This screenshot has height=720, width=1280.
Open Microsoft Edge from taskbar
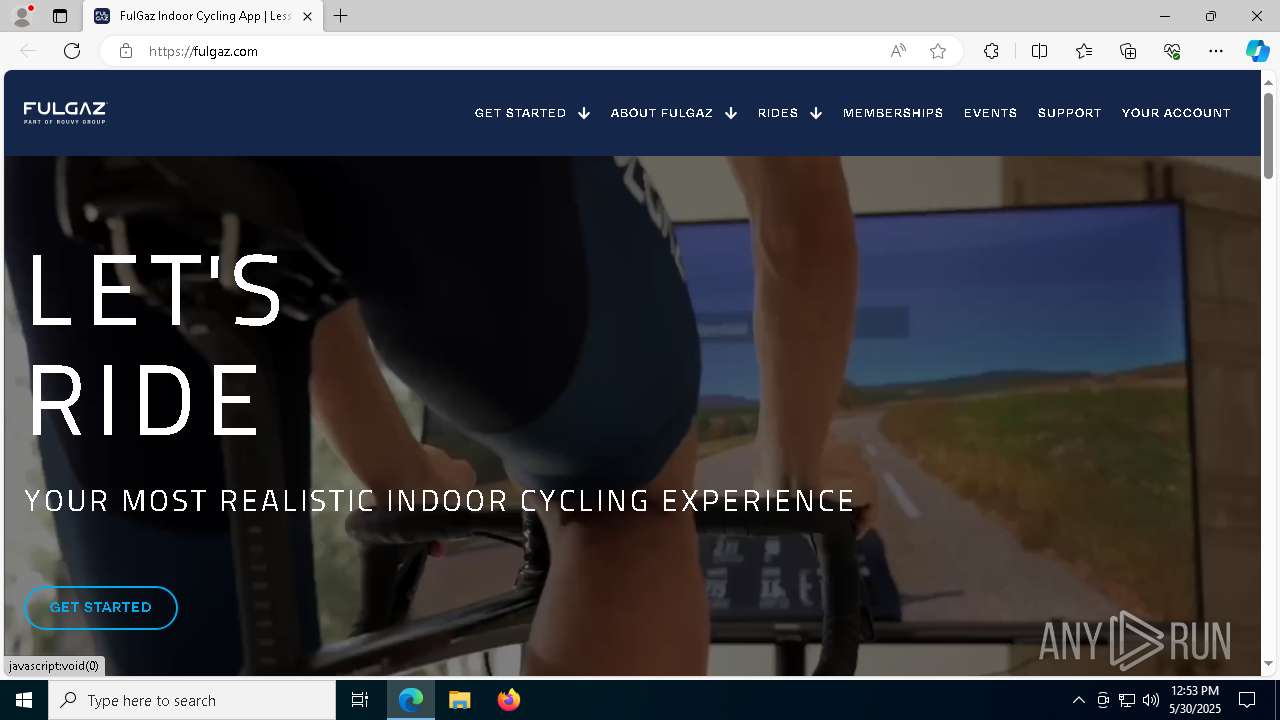[411, 700]
